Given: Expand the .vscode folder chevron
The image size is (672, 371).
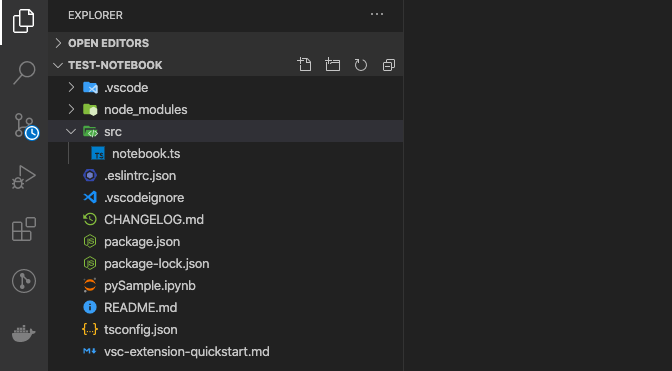Looking at the screenshot, I should [72, 87].
